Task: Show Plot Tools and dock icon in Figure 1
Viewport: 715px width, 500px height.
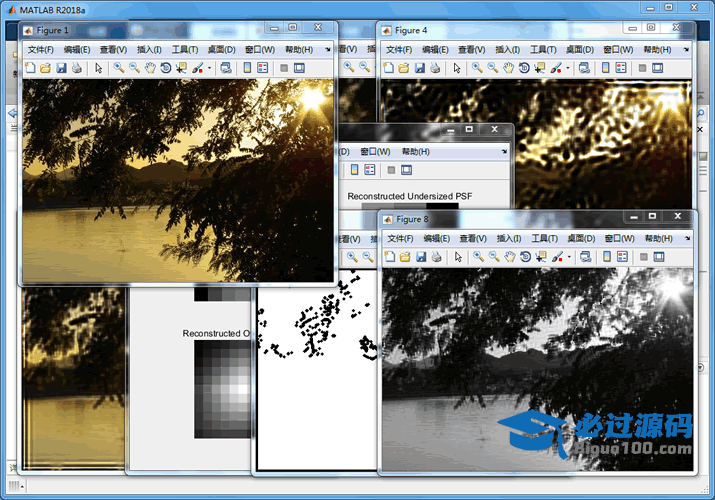Action: click(x=299, y=68)
